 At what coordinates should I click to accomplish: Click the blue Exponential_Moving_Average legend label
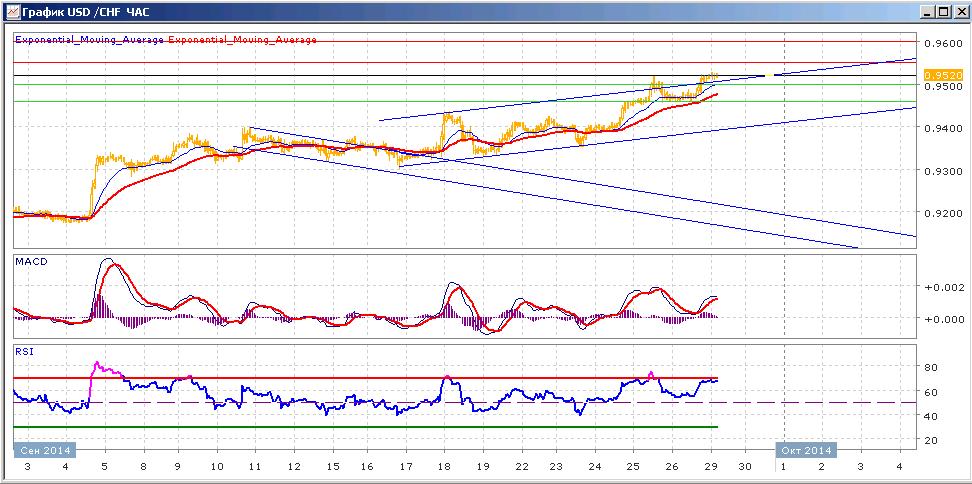(x=90, y=40)
